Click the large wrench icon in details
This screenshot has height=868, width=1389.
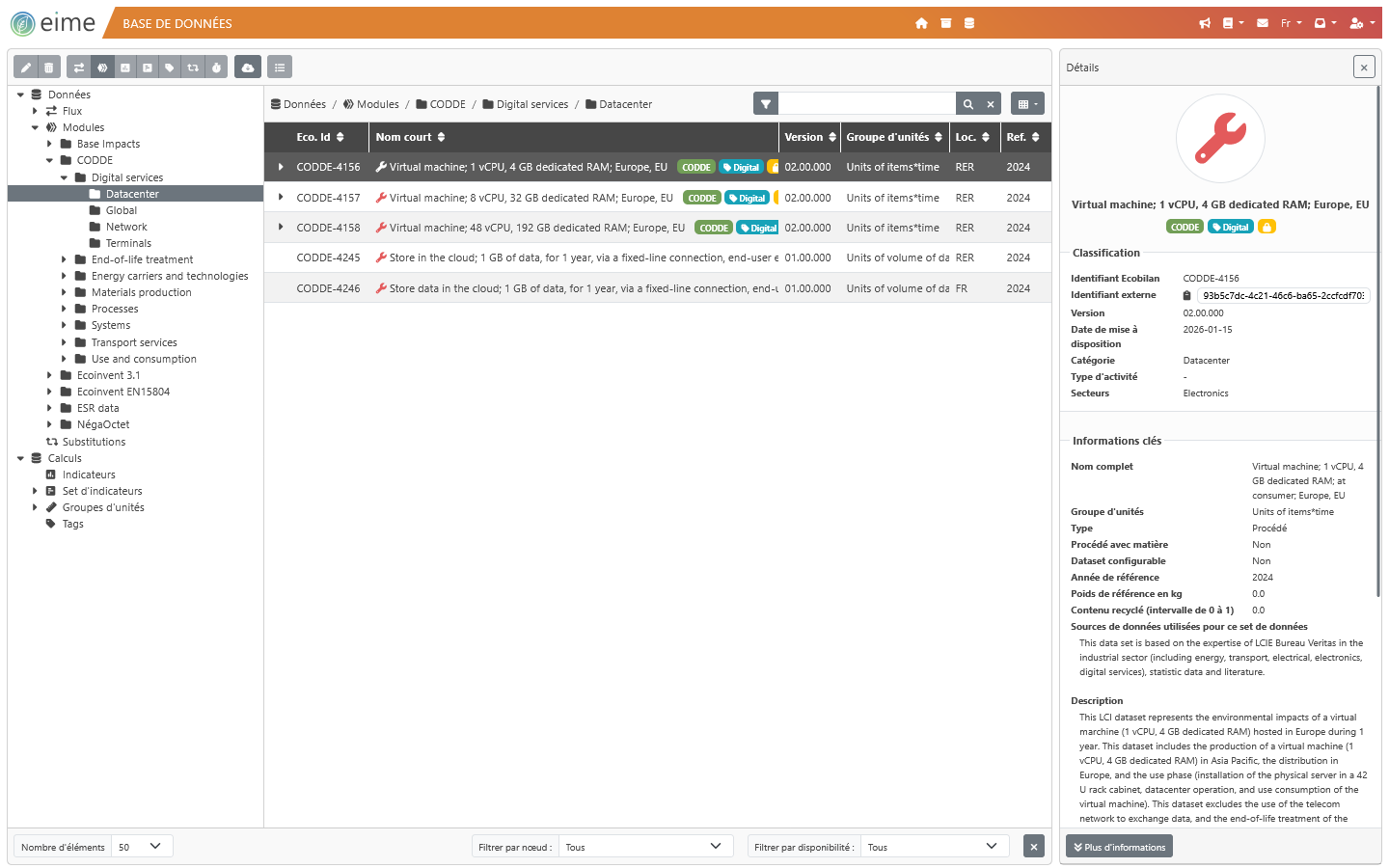pyautogui.click(x=1220, y=139)
